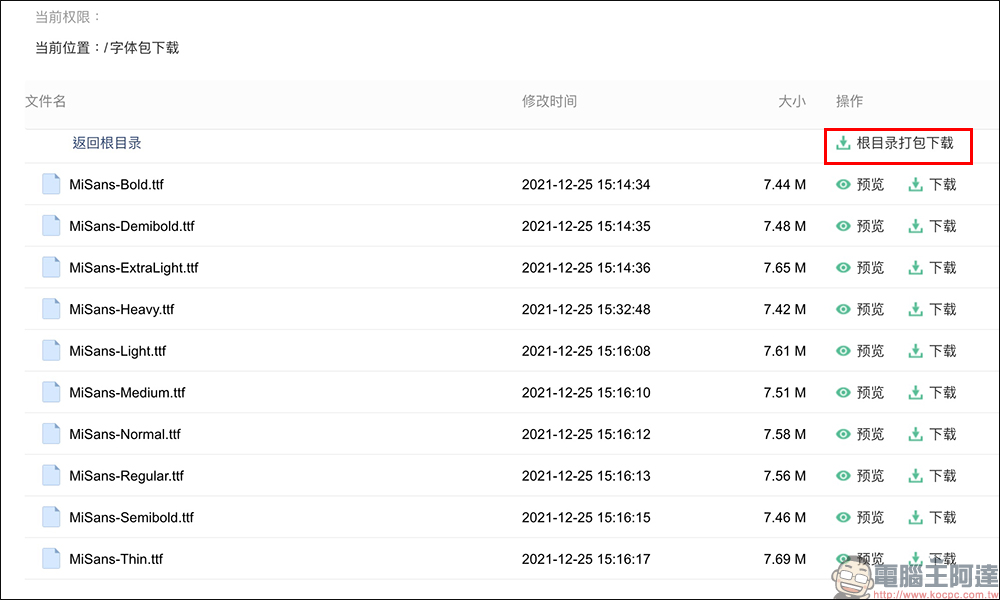Select file name MiSans-Bold.ttf

tap(116, 184)
